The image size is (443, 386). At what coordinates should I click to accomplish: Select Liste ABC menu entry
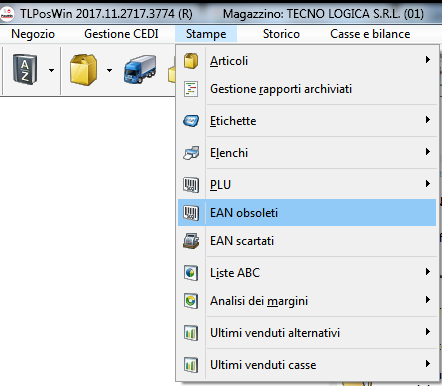[307, 273]
